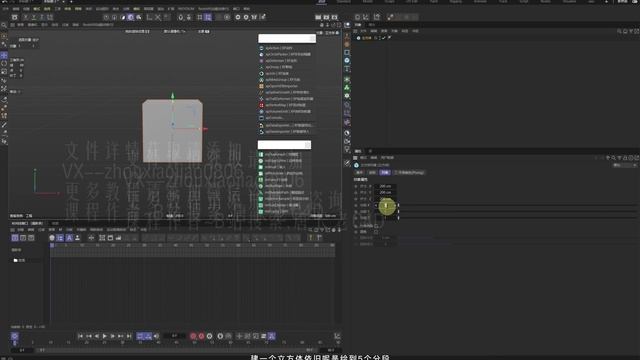
Task: Toggle the sound speaker icon in playback bar
Action: pos(156,336)
